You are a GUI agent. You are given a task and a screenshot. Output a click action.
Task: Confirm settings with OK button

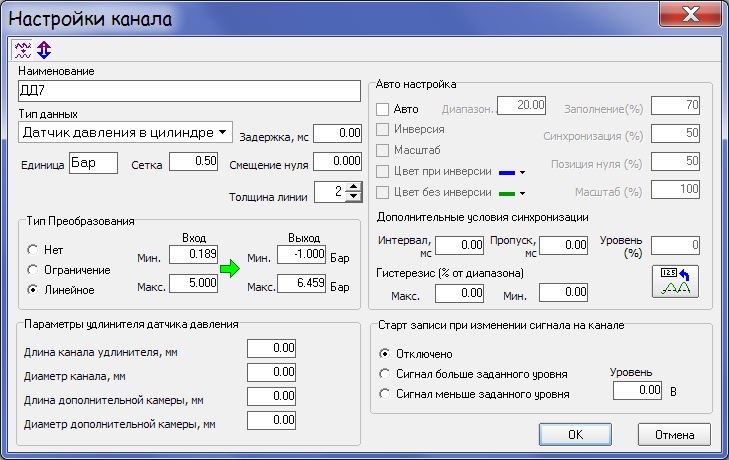(575, 434)
